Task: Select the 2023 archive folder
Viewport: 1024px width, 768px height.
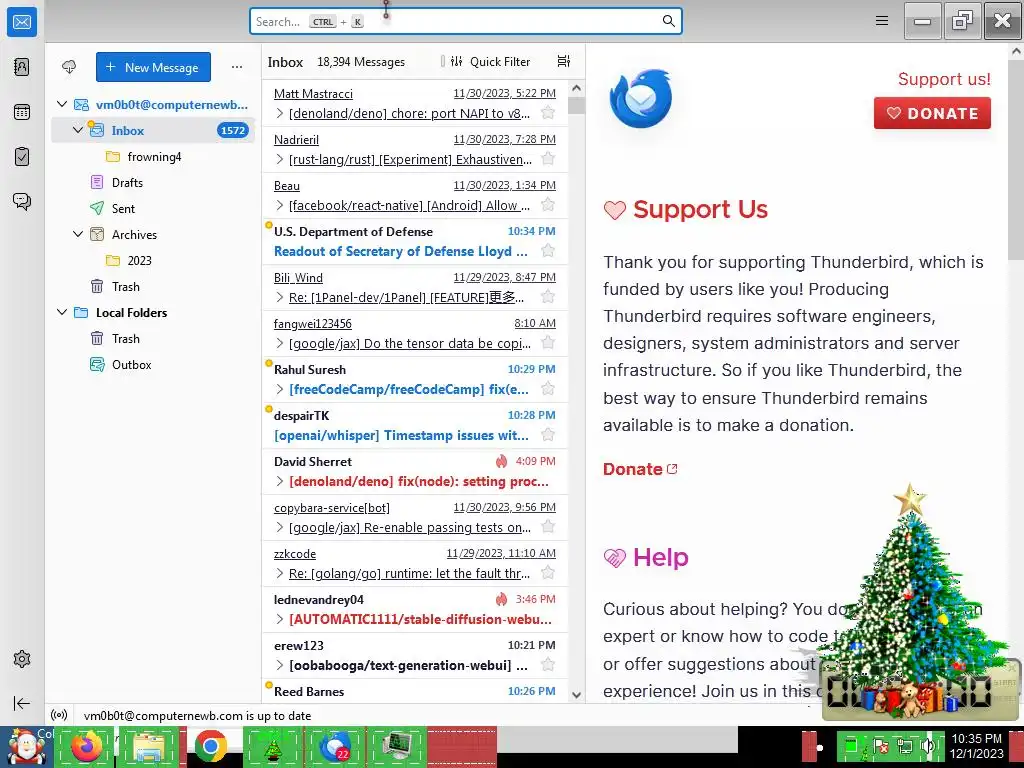Action: click(x=153, y=261)
